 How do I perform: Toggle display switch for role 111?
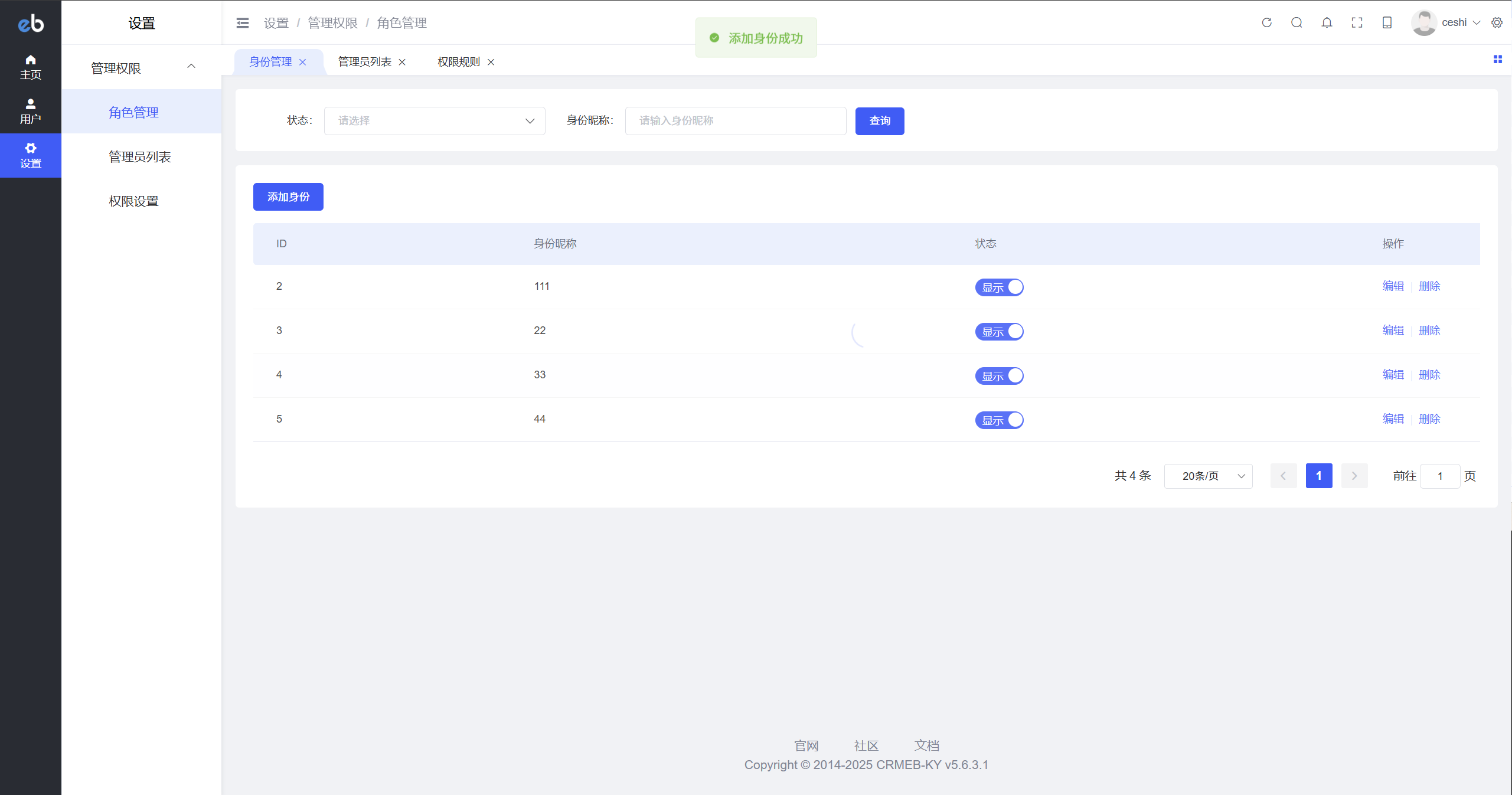(999, 287)
